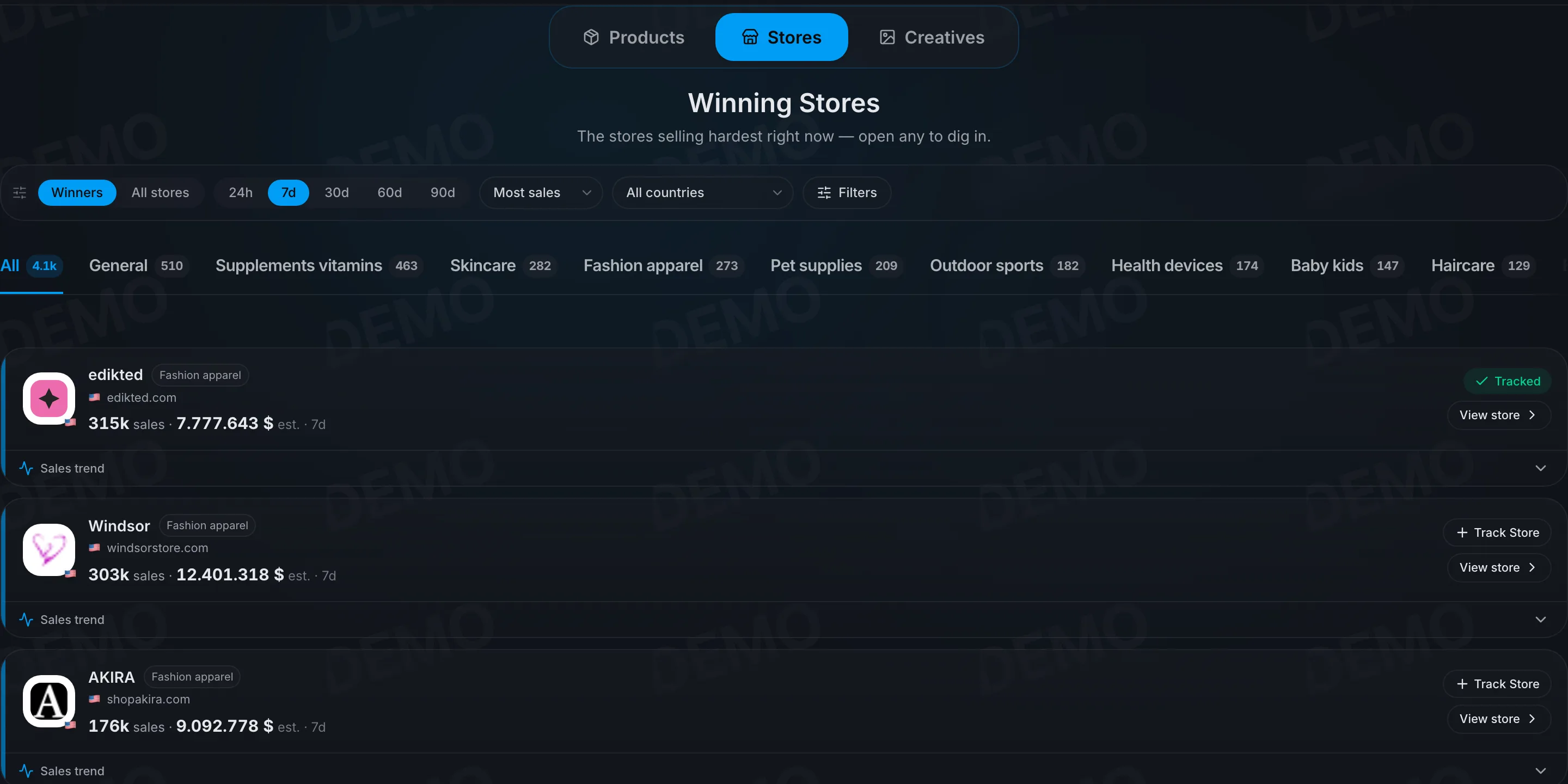Select the 90d time range
The width and height of the screenshot is (1568, 784).
[x=443, y=192]
